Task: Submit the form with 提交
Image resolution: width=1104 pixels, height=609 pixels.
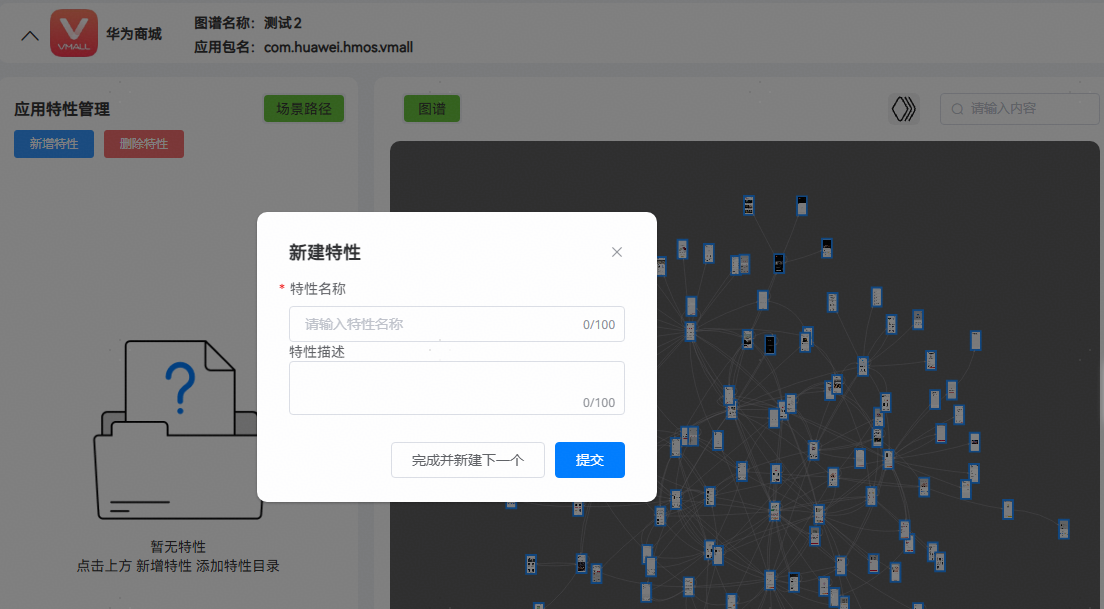Action: (x=589, y=460)
